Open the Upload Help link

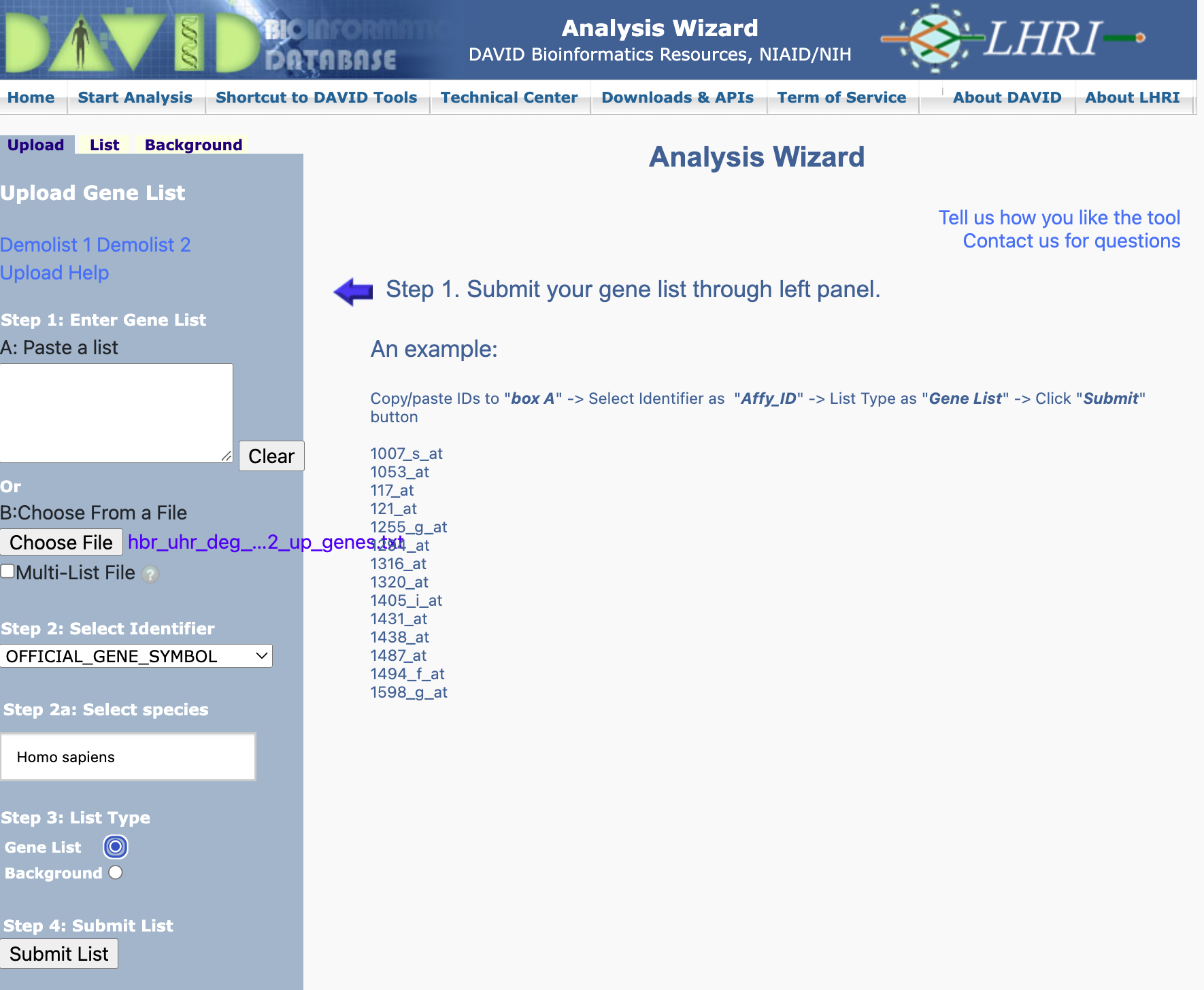point(54,273)
